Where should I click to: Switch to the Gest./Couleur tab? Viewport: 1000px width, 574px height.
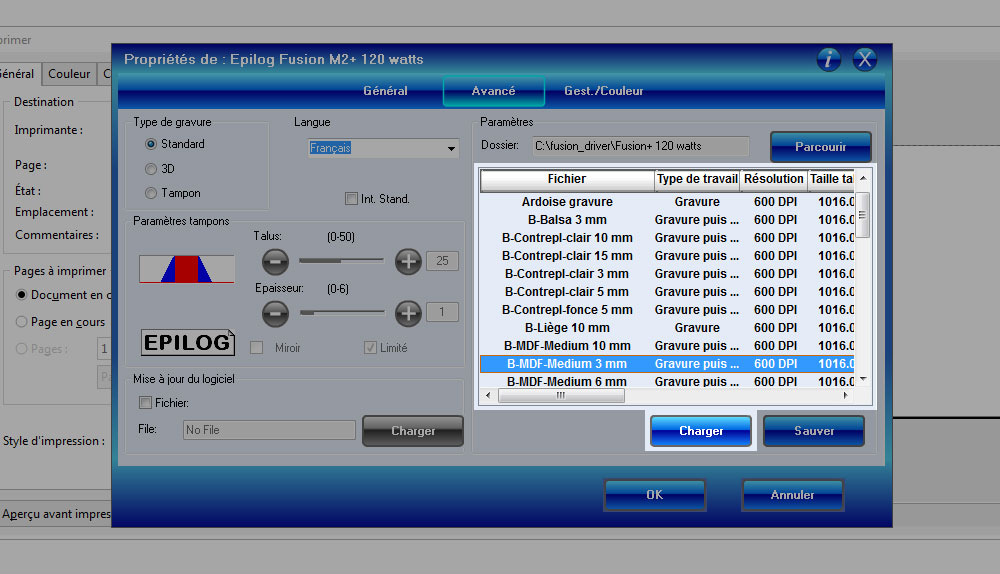pyautogui.click(x=603, y=91)
